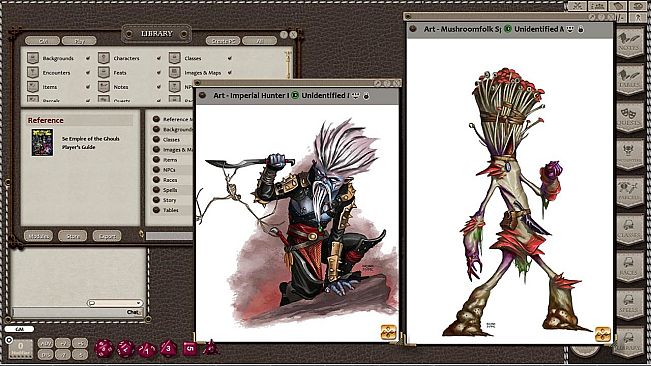Screen dimensions: 651x366
Task: Toggle lock icon in Mushroomfolk window header
Action: 580,29
